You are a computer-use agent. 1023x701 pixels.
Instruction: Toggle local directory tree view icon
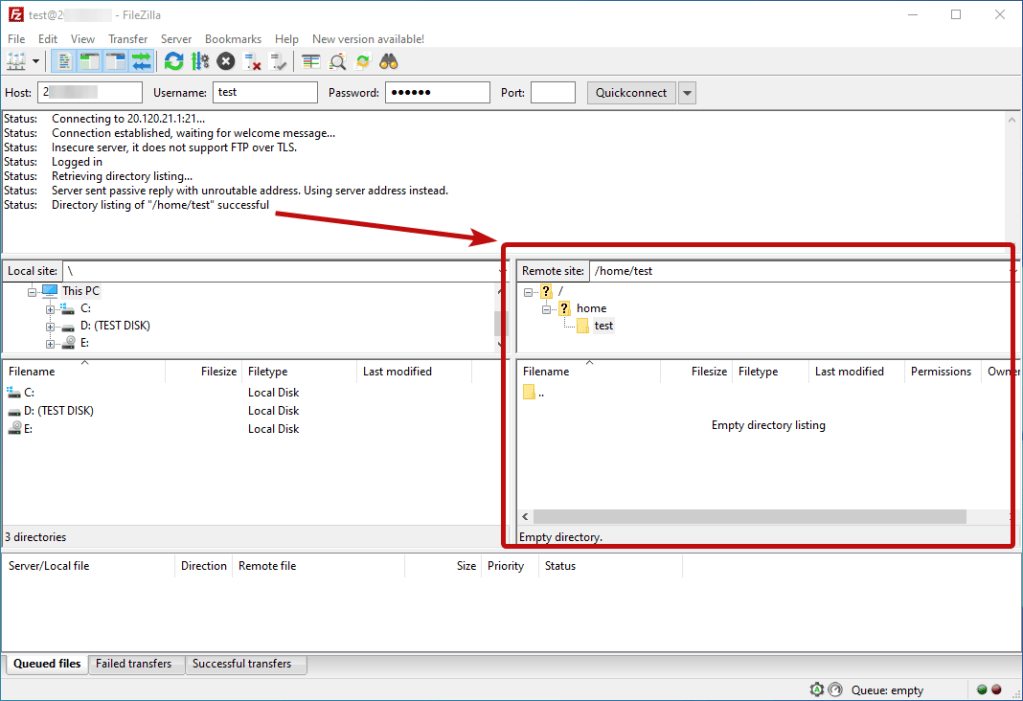point(89,62)
